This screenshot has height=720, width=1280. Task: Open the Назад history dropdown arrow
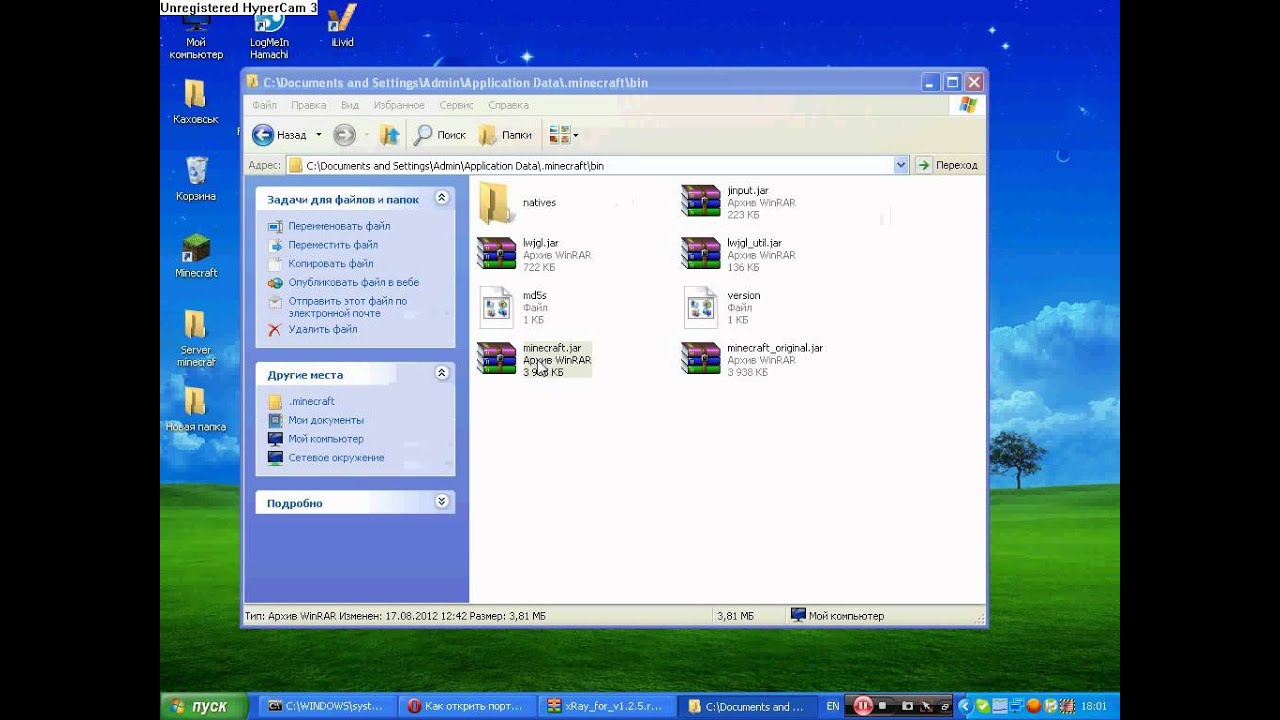[318, 134]
